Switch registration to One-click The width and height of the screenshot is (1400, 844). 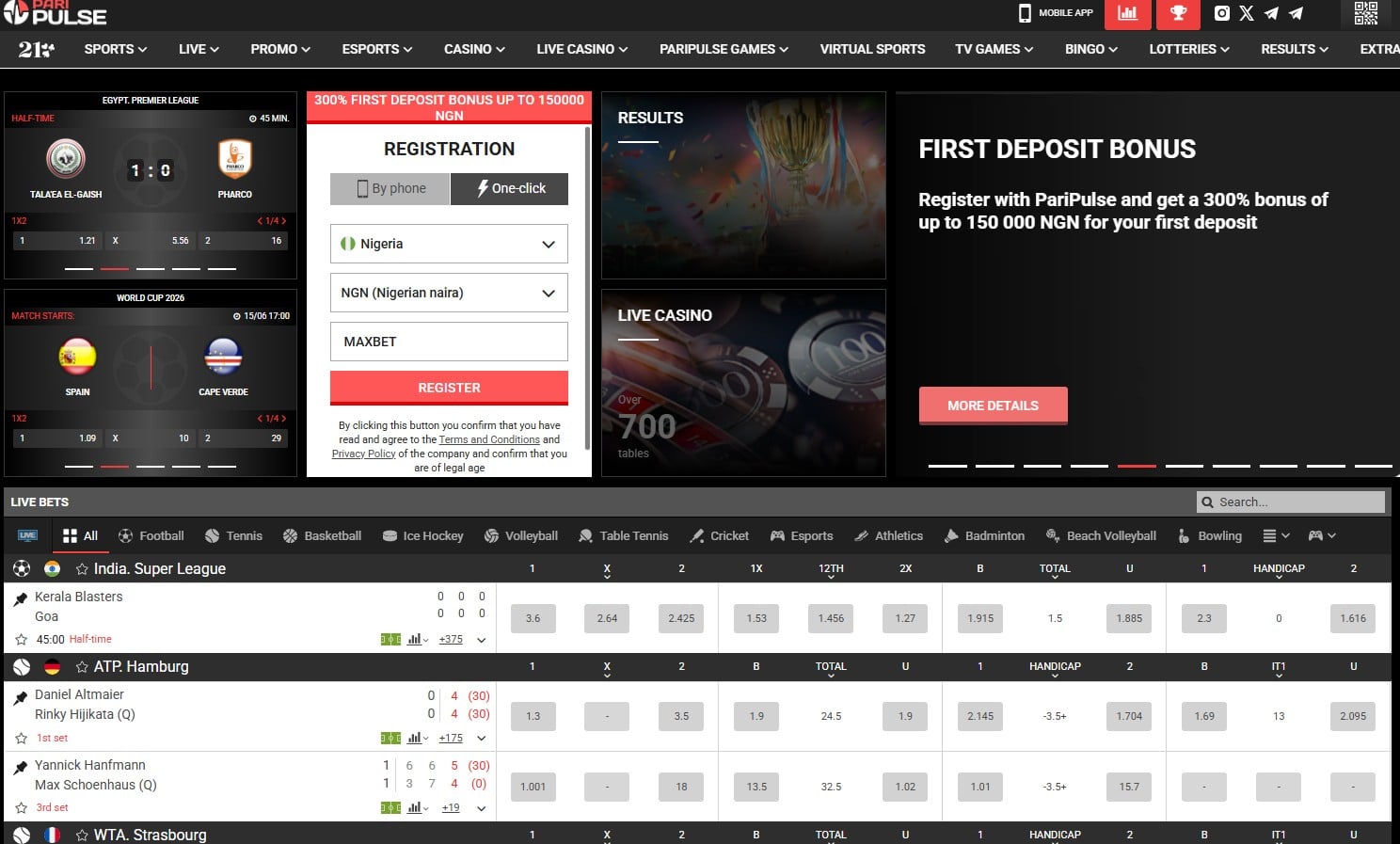tap(510, 188)
